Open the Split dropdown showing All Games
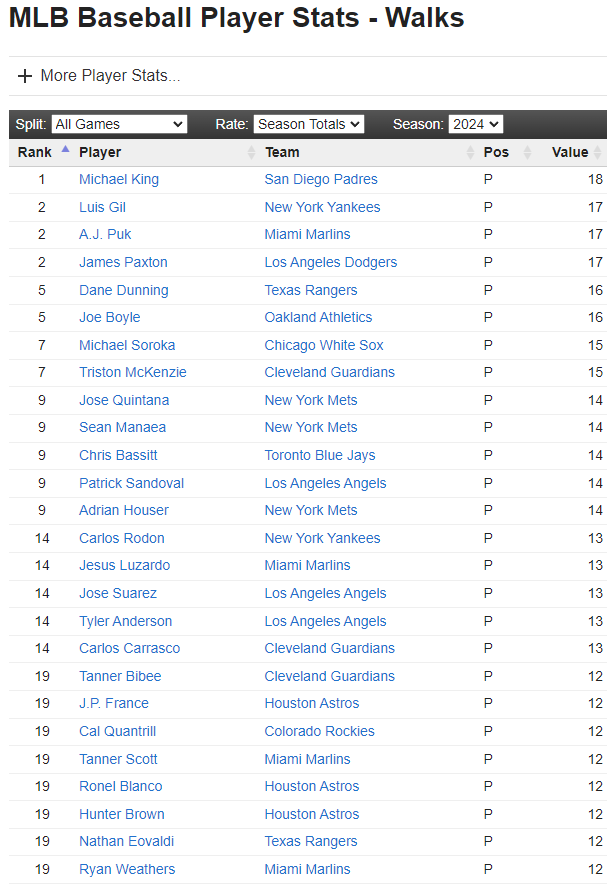 pyautogui.click(x=119, y=124)
